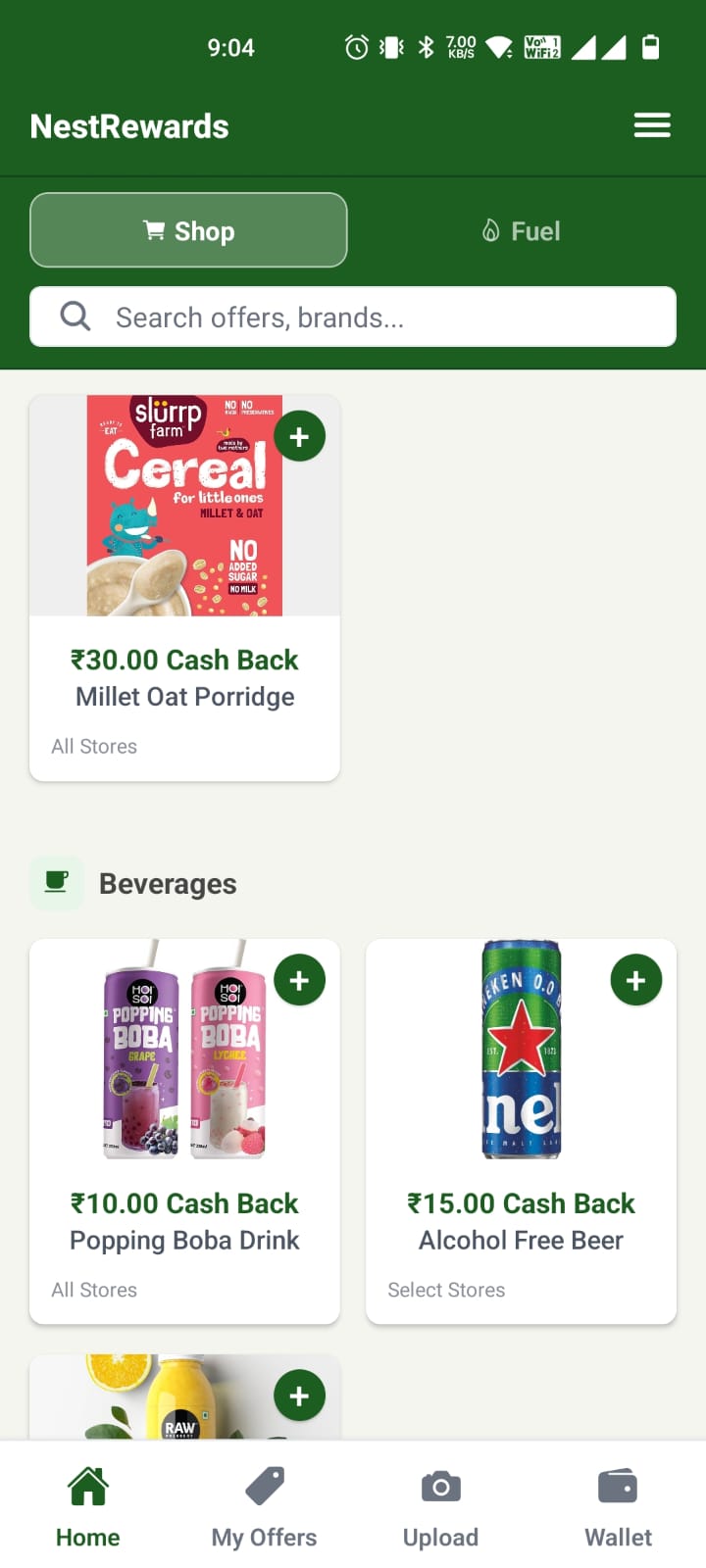The height and width of the screenshot is (1568, 706).
Task: View the Heineken 0.0 can image
Action: coord(521,1051)
